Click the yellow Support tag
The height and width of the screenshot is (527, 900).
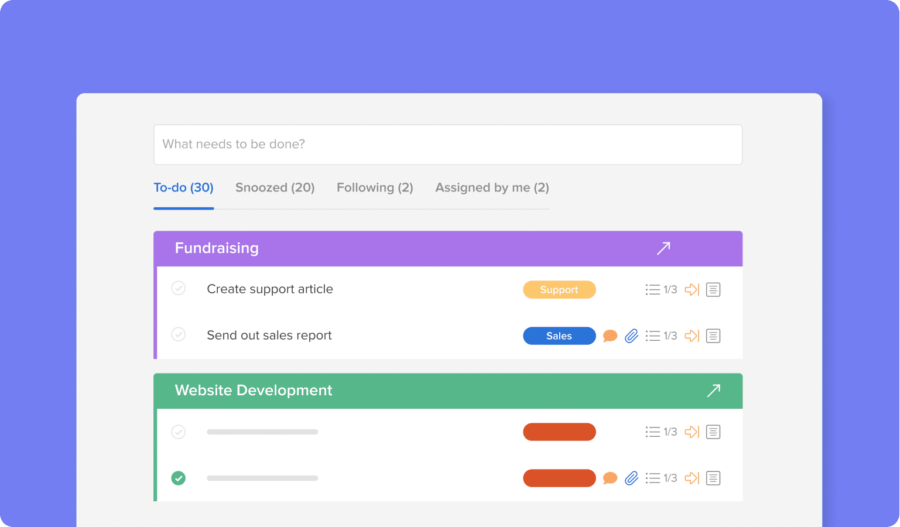559,290
